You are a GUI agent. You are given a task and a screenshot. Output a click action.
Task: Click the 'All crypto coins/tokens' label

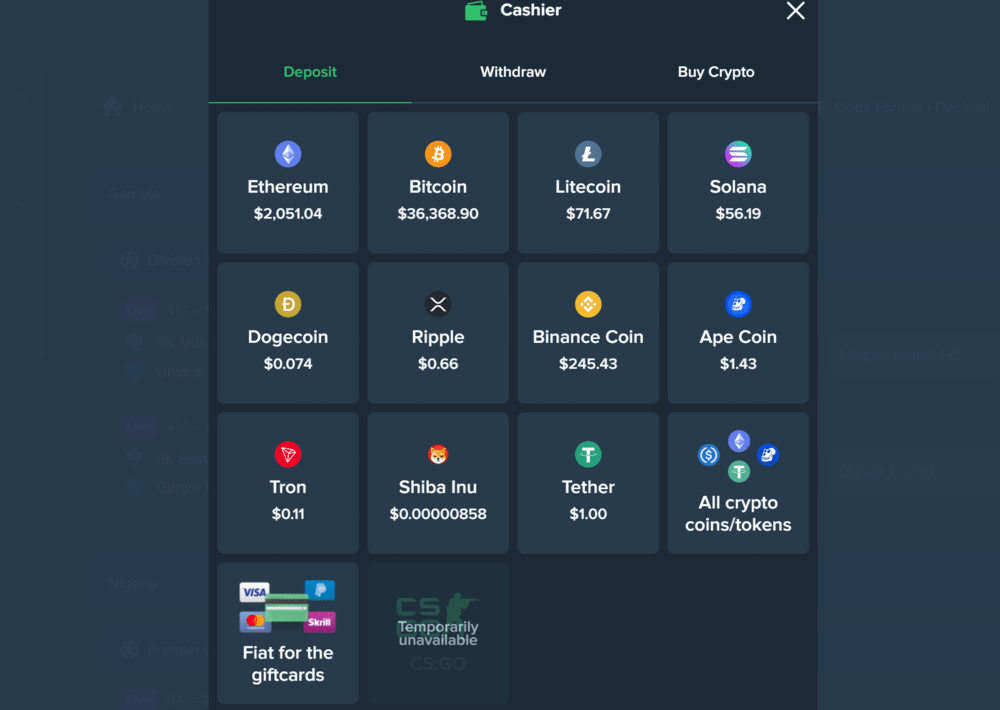(x=738, y=514)
